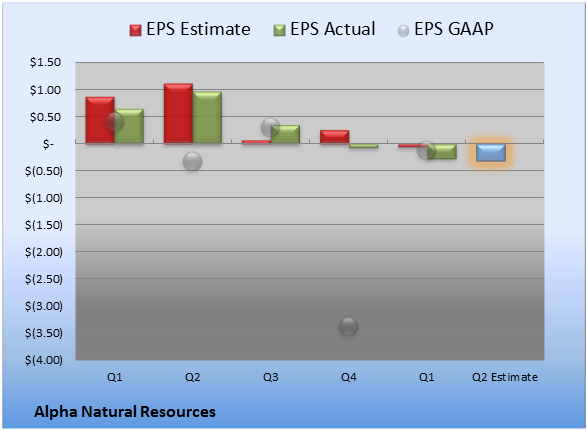Click the 'Q2' axis label

pyautogui.click(x=192, y=377)
